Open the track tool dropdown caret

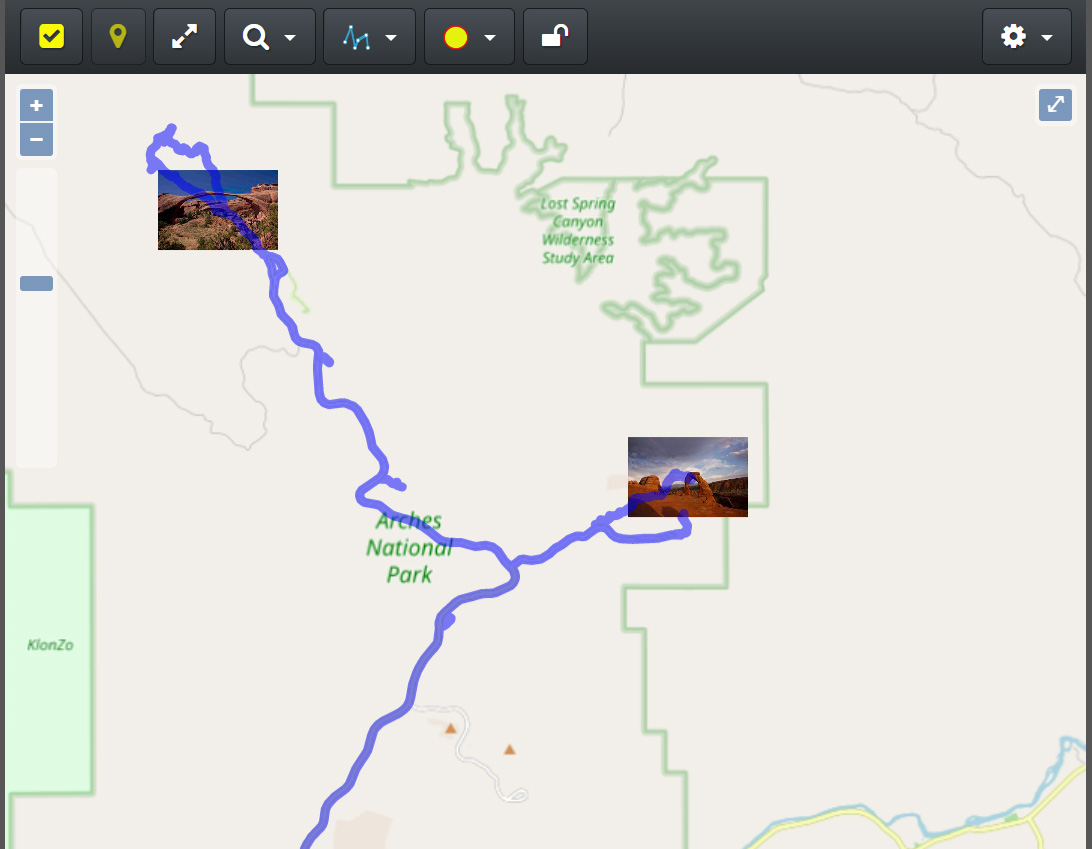coord(391,38)
